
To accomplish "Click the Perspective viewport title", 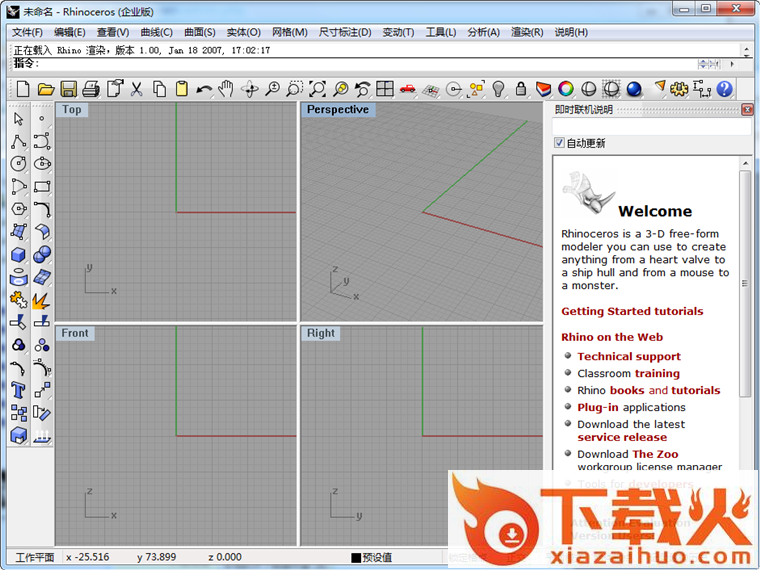I will pos(338,110).
